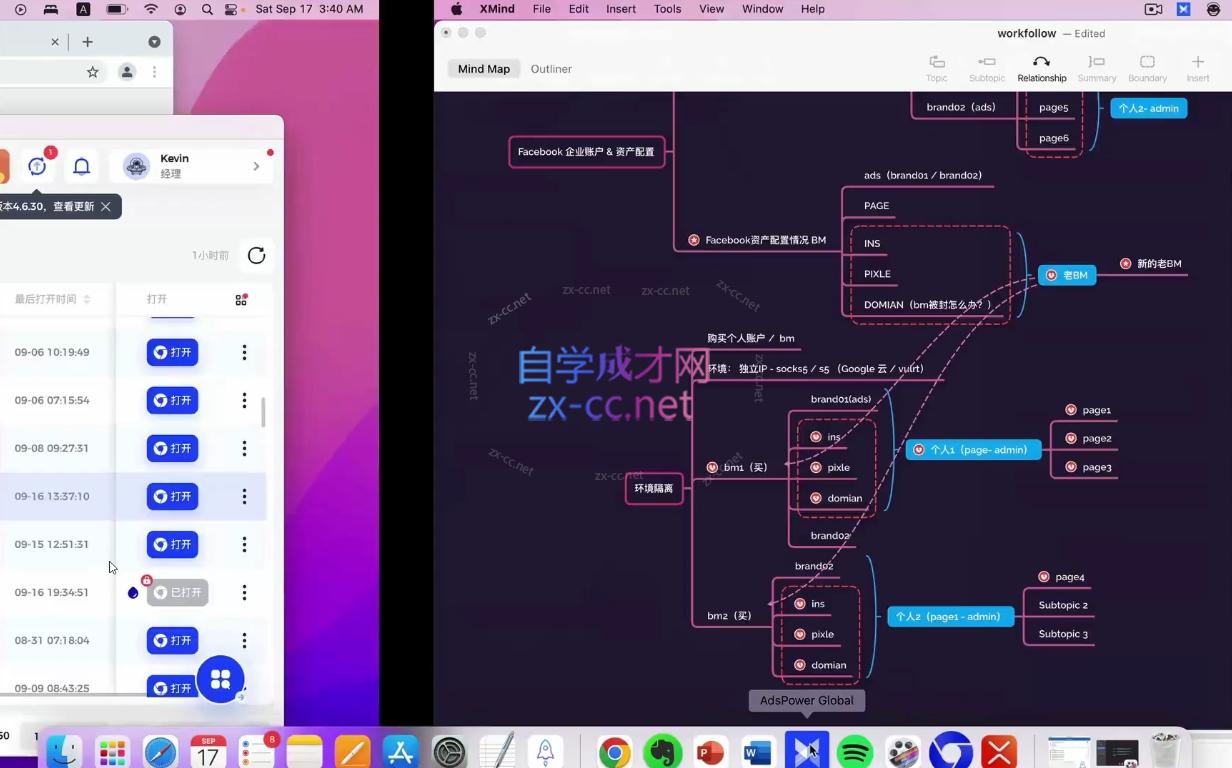Open a new browser tab with plus

[87, 42]
